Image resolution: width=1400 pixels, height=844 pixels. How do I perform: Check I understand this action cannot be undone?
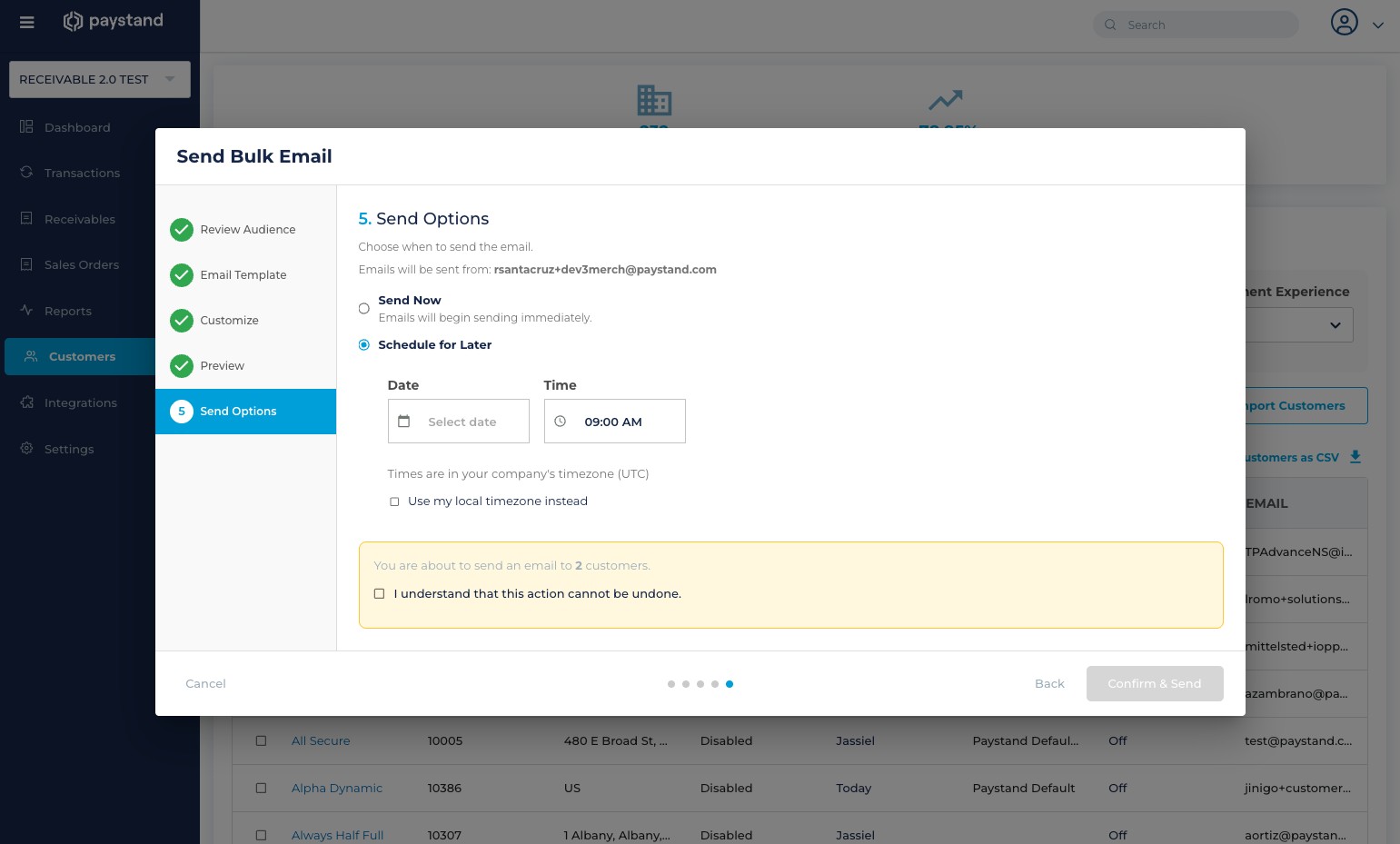pyautogui.click(x=380, y=594)
